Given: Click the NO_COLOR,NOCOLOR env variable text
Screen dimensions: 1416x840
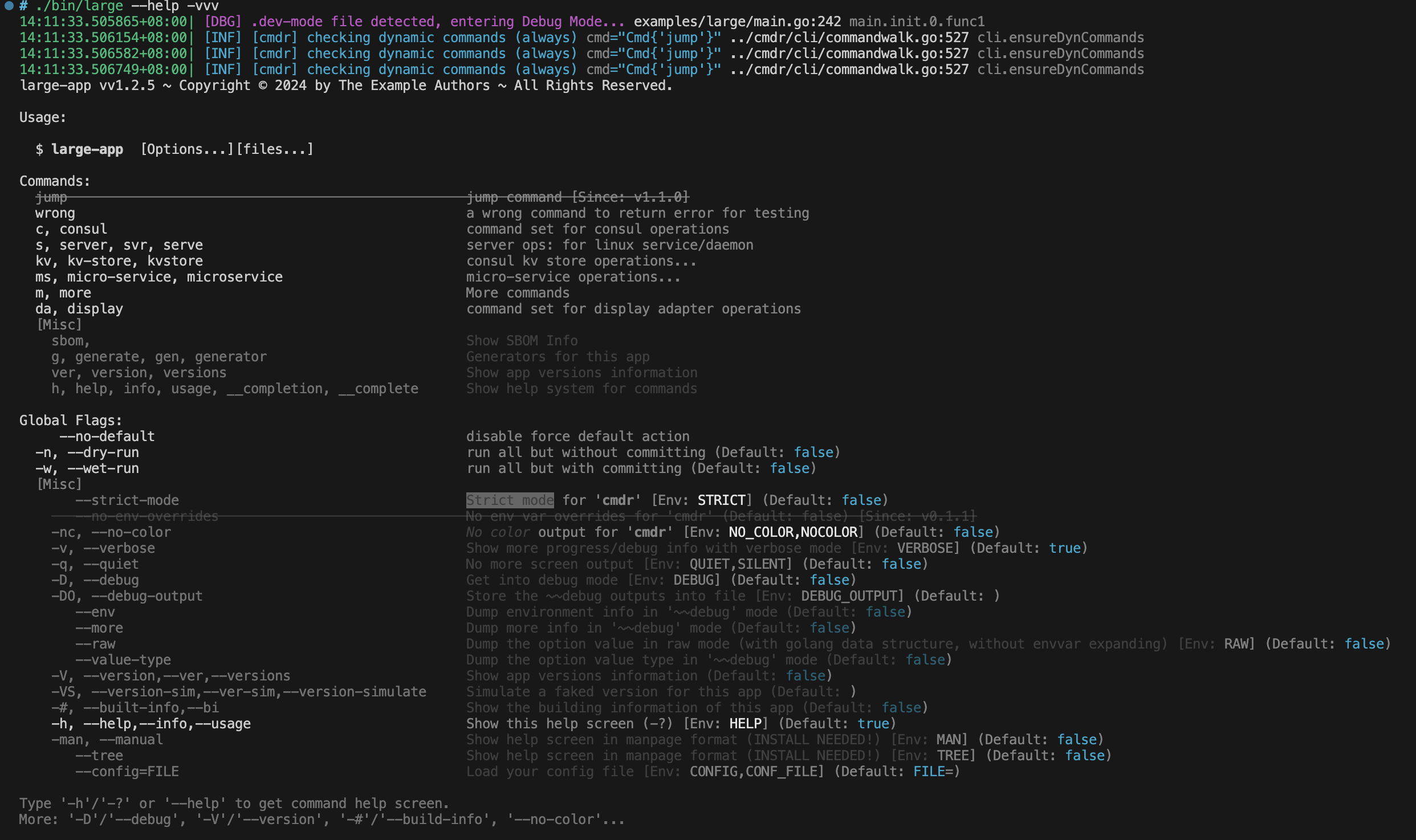Looking at the screenshot, I should pos(793,532).
